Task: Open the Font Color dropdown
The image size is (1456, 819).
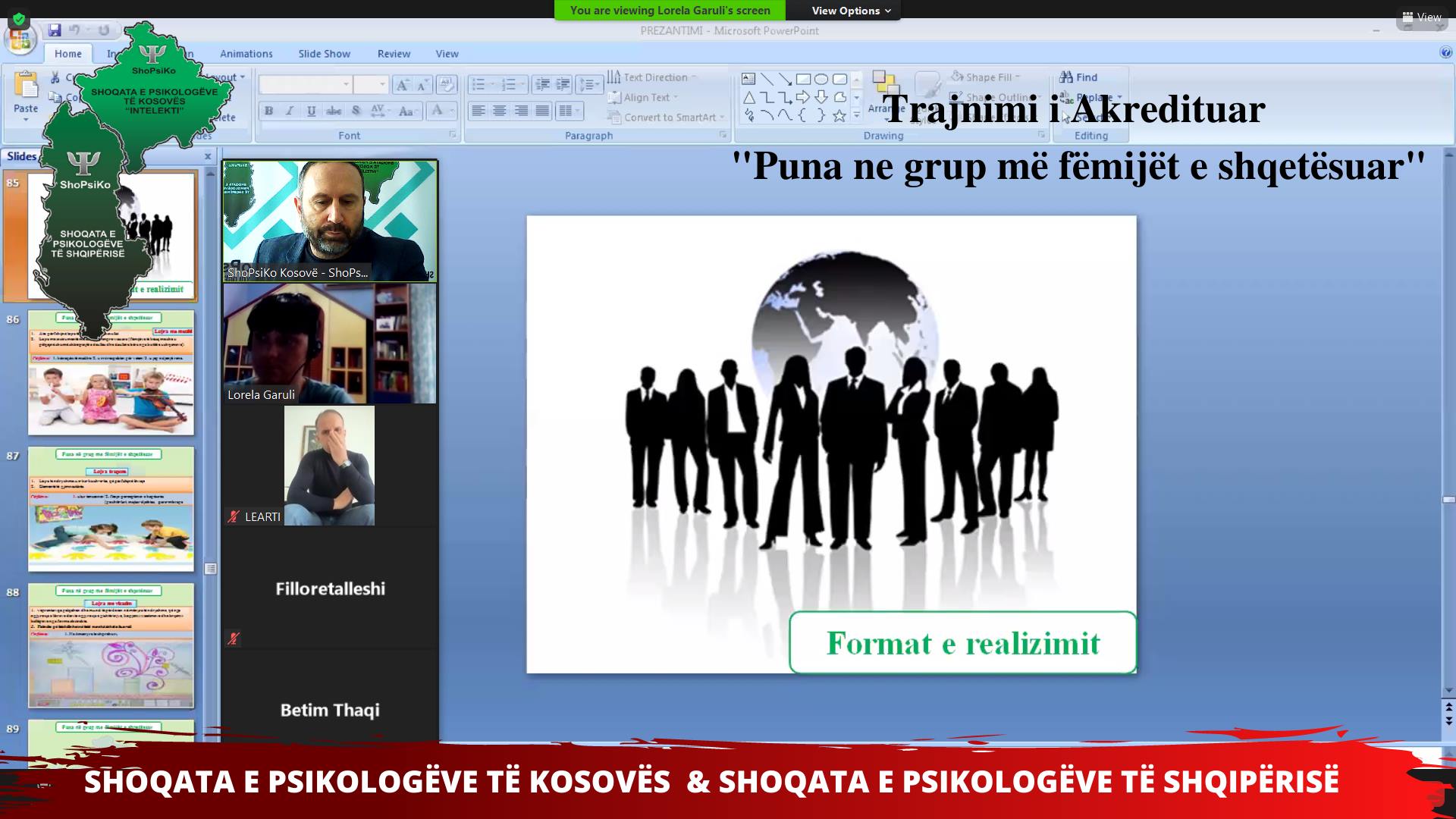Action: click(442, 111)
